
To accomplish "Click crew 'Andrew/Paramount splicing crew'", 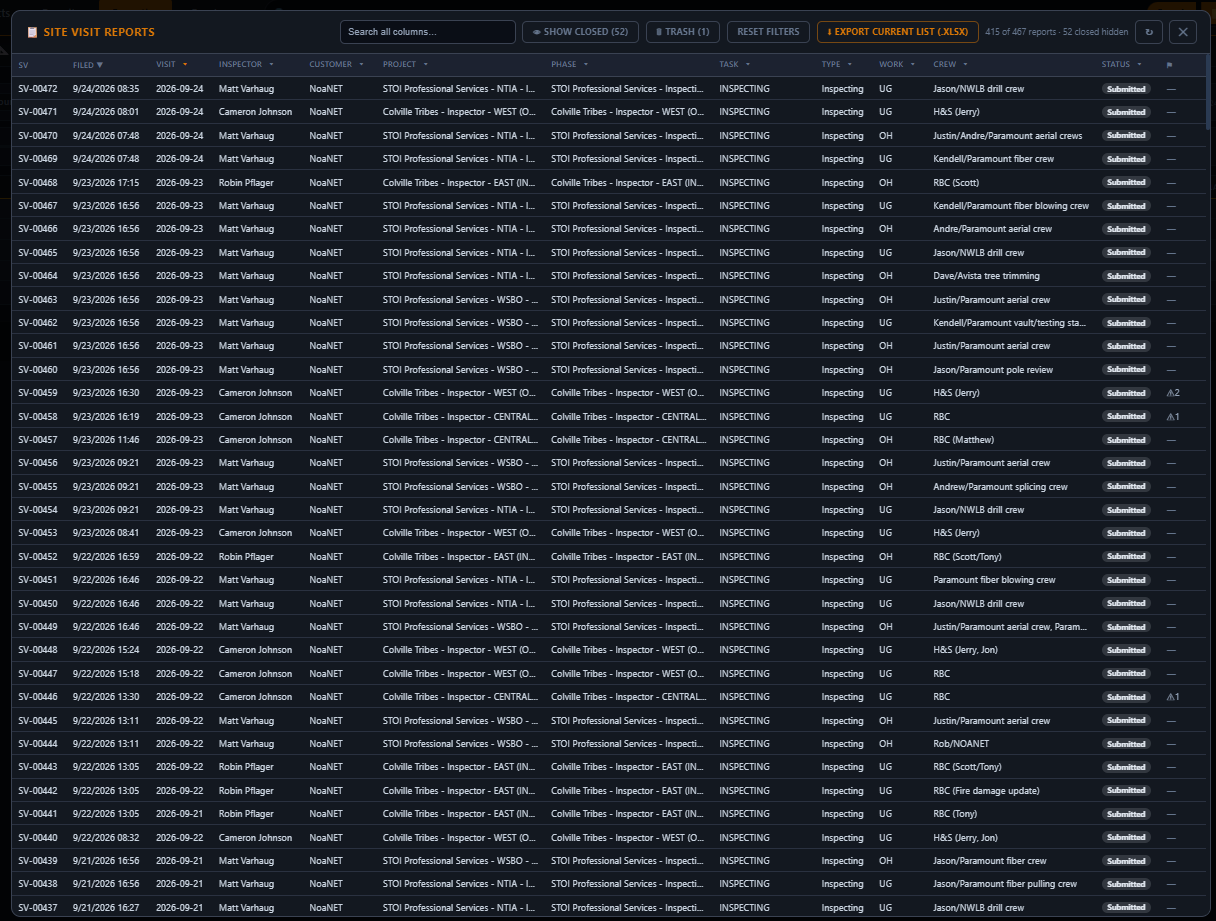I will click(x=1000, y=487).
